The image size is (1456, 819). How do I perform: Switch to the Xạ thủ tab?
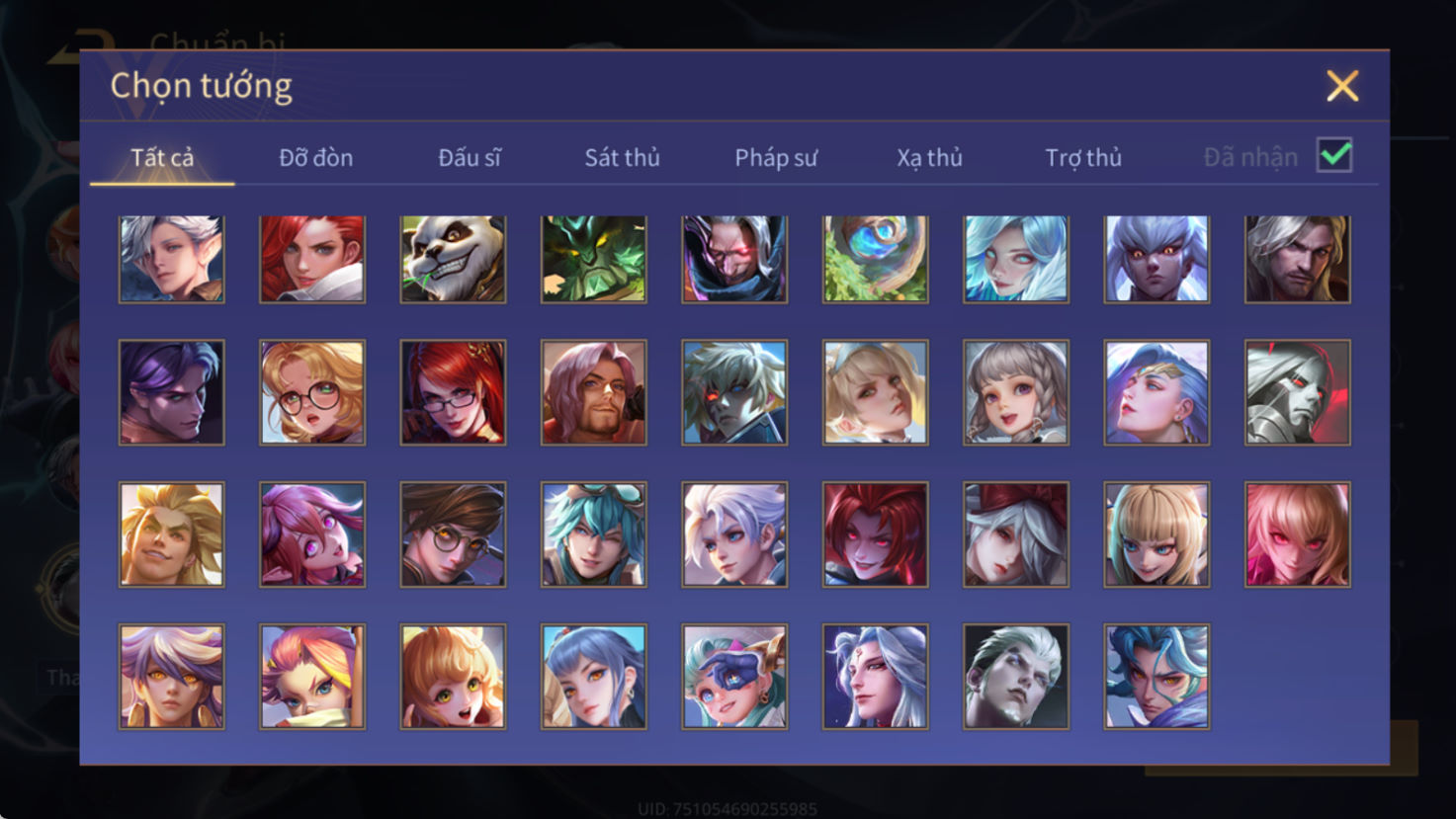point(929,157)
